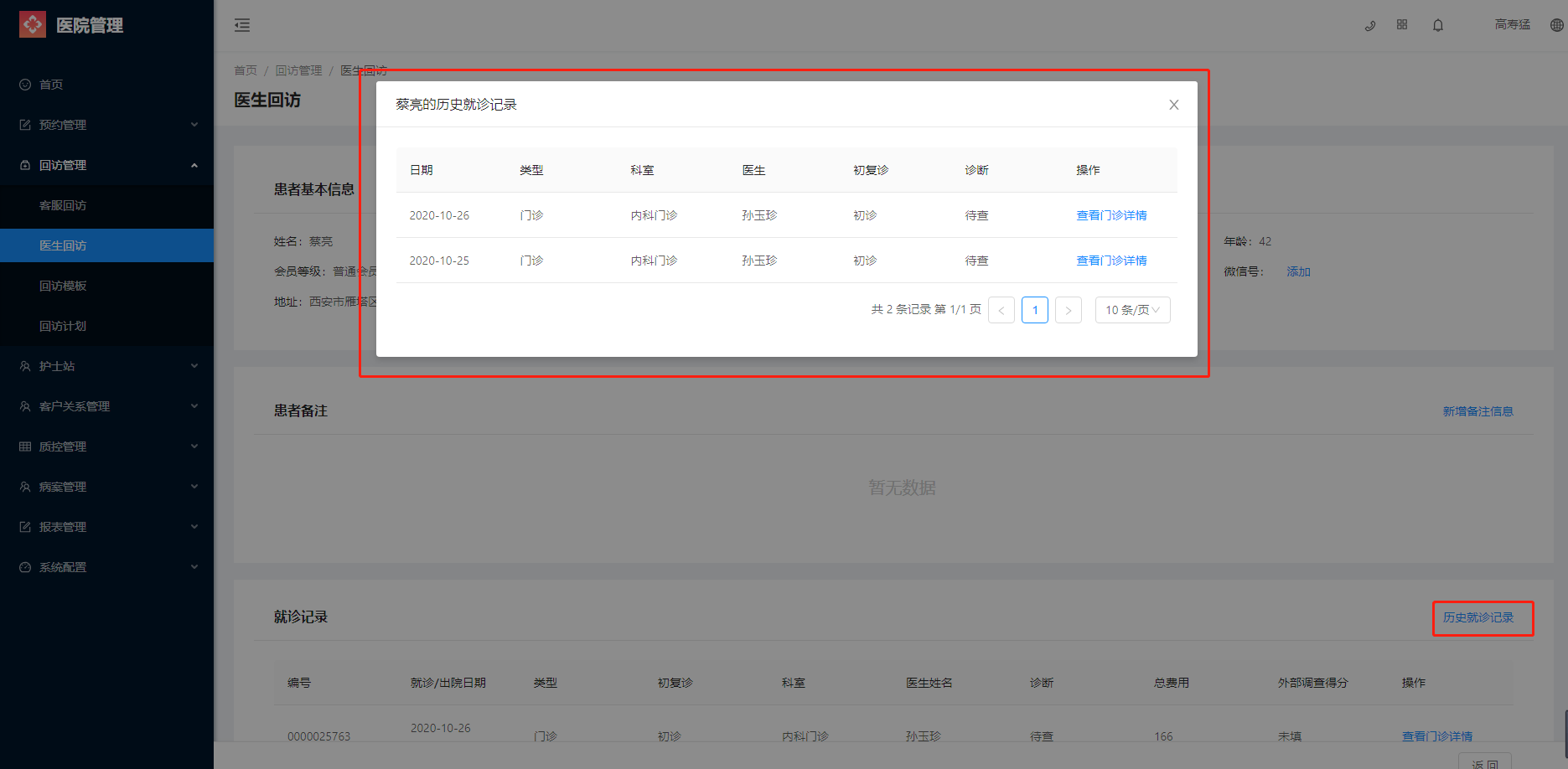Collapse the 回访管理 menu chevron
Screen dimensions: 1568x769
194,165
